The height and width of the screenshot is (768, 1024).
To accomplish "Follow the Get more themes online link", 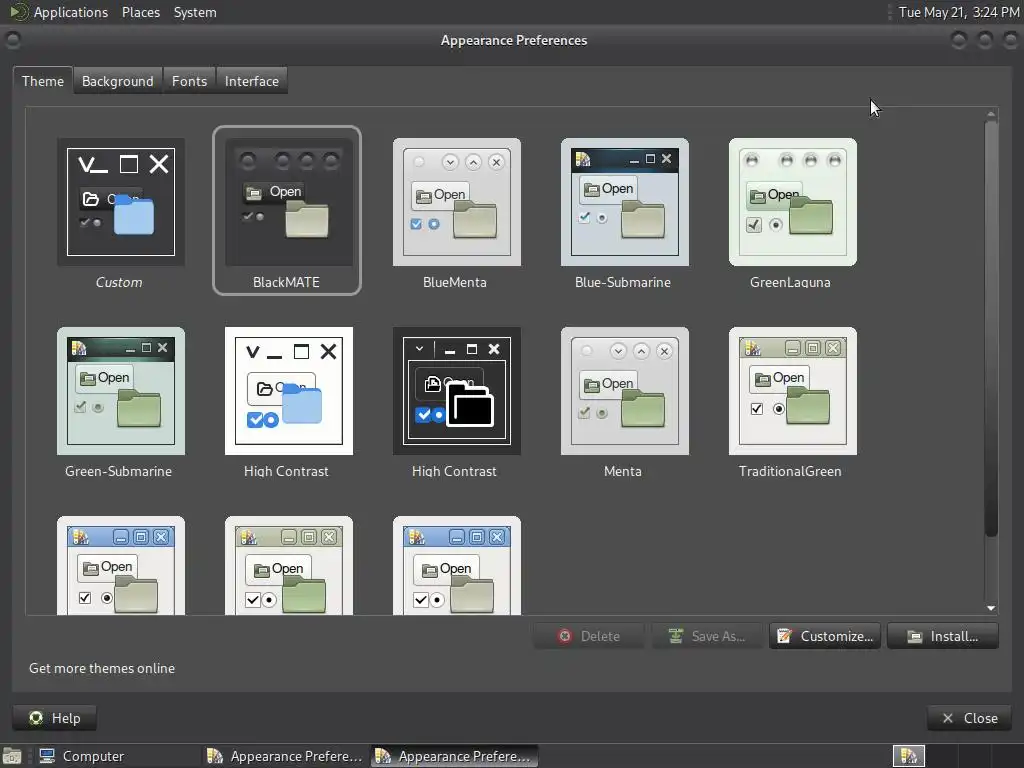I will (102, 668).
